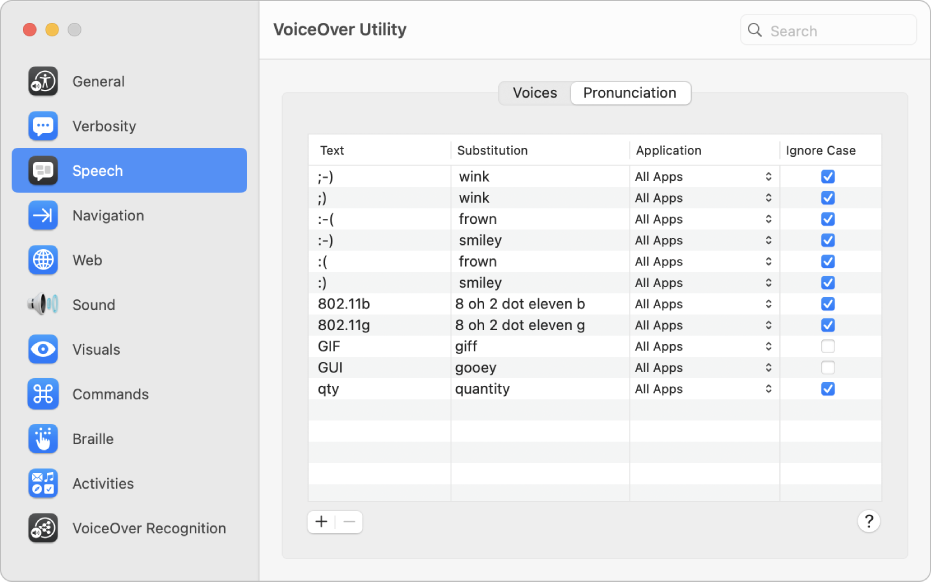
Task: Click the Braille hand icon
Action: click(43, 439)
